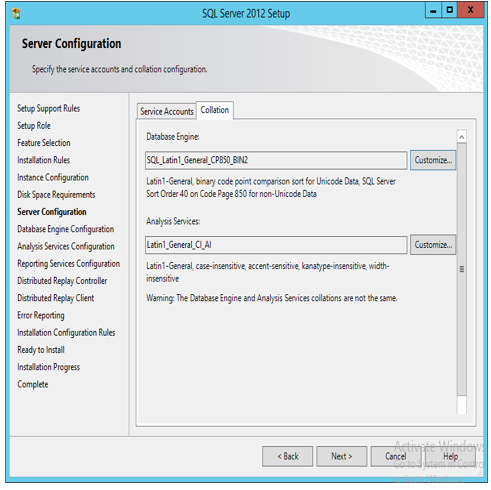Select Analysis Services Configuration step
The width and height of the screenshot is (491, 490).
tap(66, 246)
